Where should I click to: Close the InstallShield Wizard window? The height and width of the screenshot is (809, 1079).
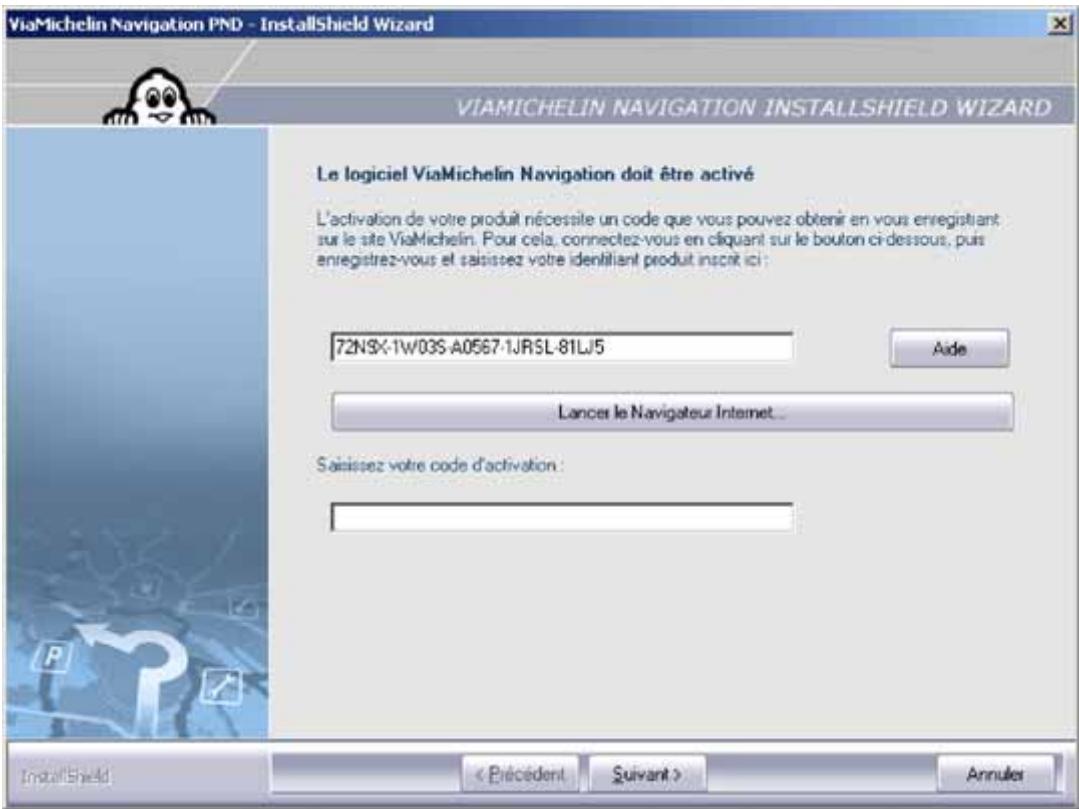[x=1060, y=24]
